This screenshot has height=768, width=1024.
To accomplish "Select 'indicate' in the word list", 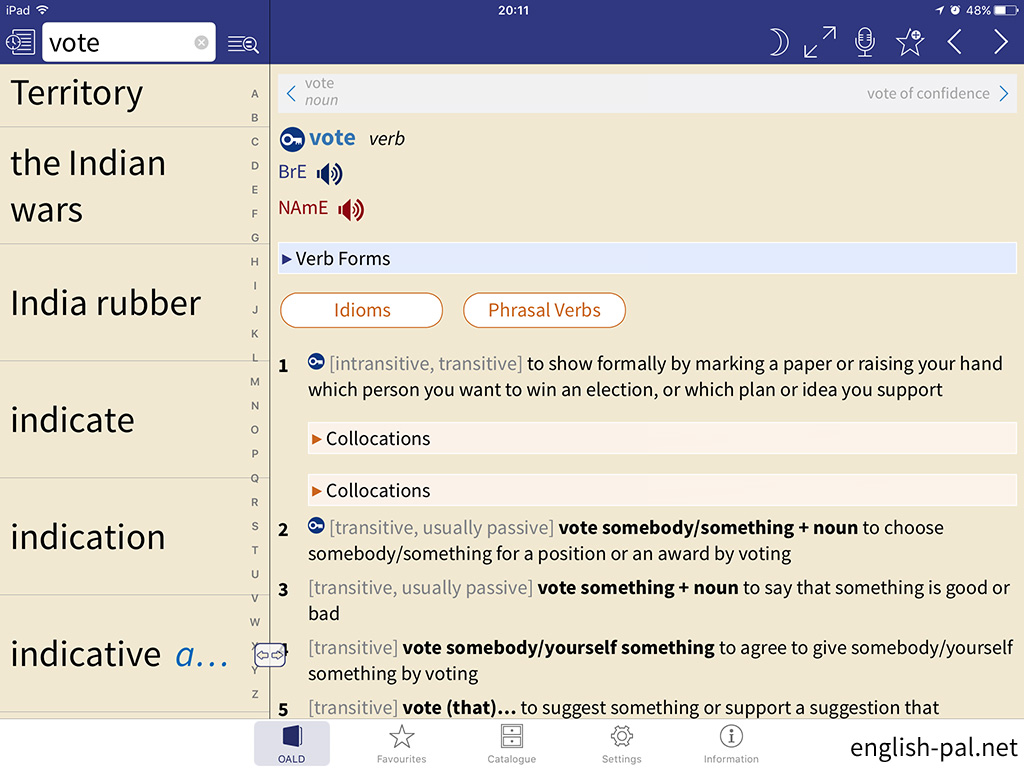I will click(x=72, y=420).
